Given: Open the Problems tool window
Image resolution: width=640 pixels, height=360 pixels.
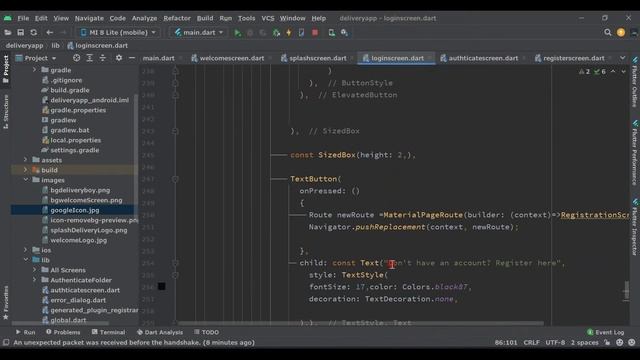Looking at the screenshot, I should pyautogui.click(x=63, y=332).
